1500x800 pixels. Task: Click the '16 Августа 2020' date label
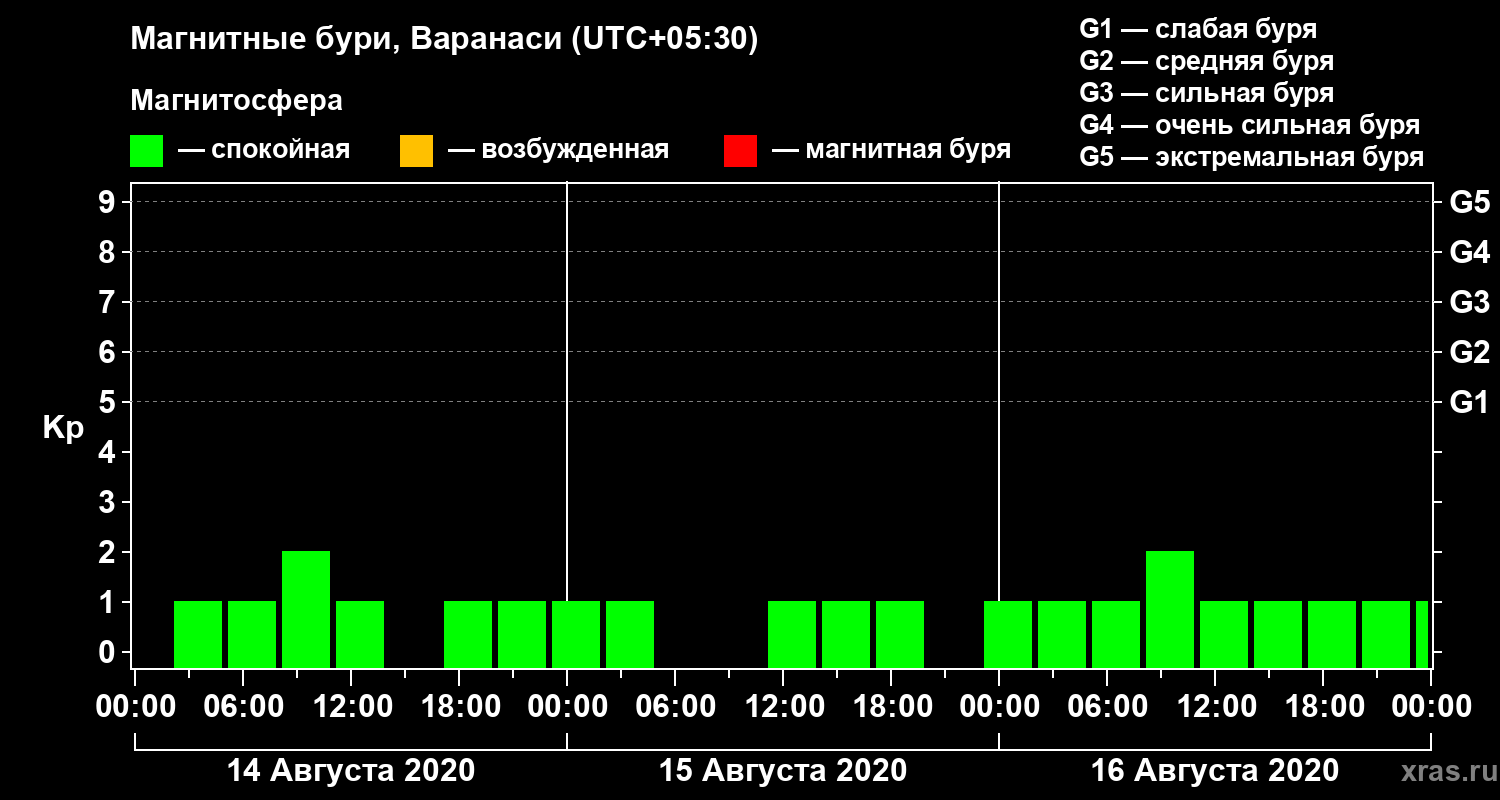pyautogui.click(x=1215, y=771)
